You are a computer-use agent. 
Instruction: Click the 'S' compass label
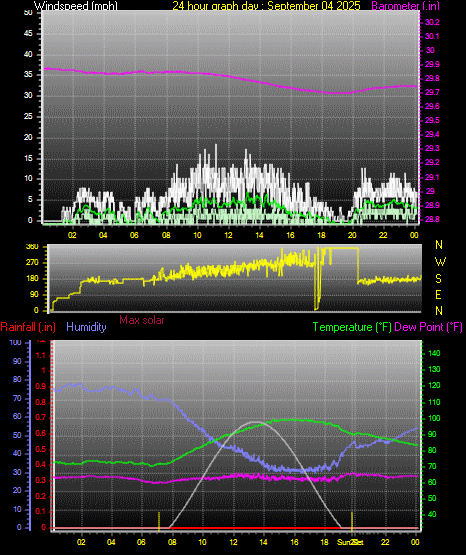point(438,279)
